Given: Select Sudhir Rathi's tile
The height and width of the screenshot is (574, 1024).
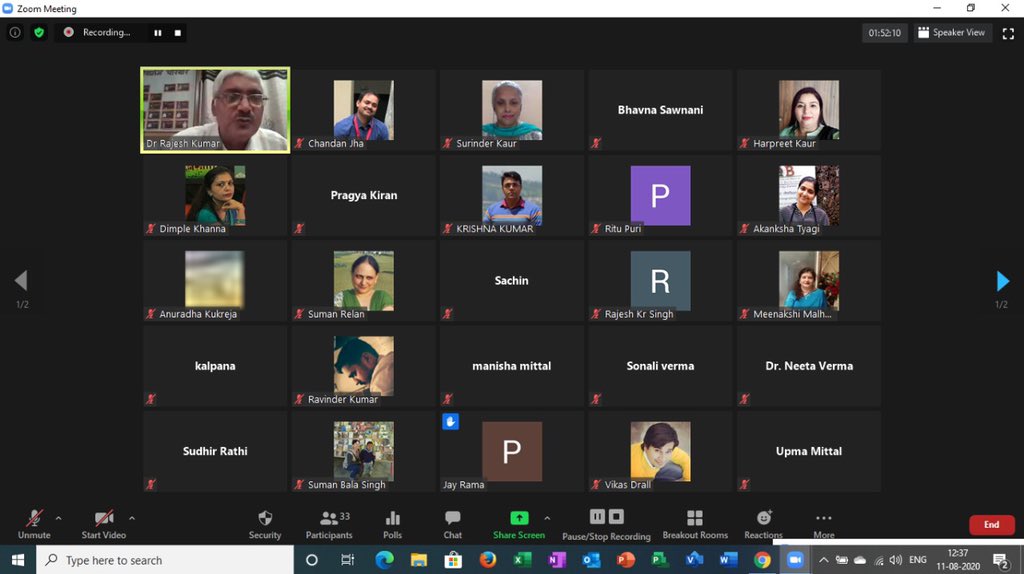Looking at the screenshot, I should (x=215, y=451).
